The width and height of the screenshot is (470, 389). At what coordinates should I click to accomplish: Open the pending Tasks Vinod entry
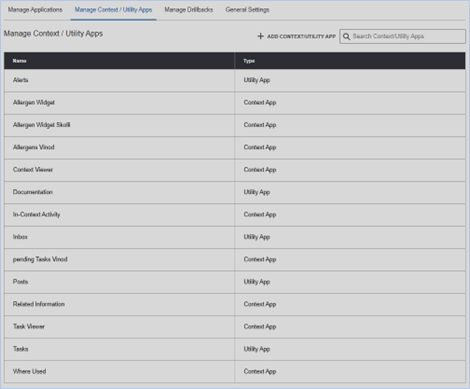40,259
